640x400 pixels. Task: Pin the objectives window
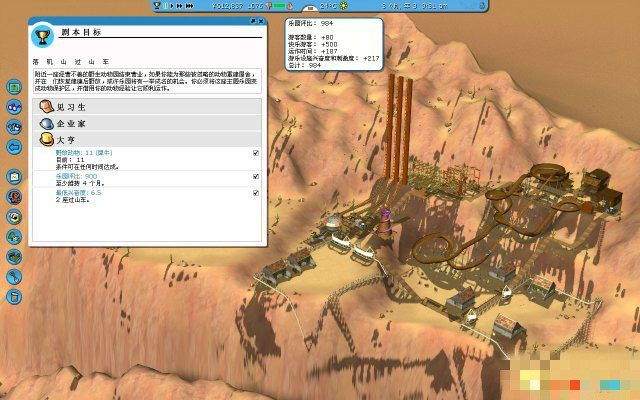pos(253,21)
